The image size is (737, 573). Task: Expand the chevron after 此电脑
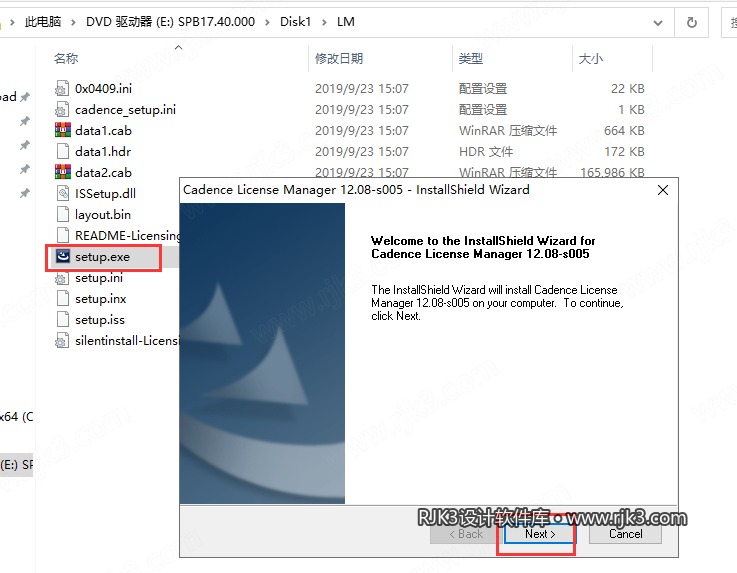73,22
